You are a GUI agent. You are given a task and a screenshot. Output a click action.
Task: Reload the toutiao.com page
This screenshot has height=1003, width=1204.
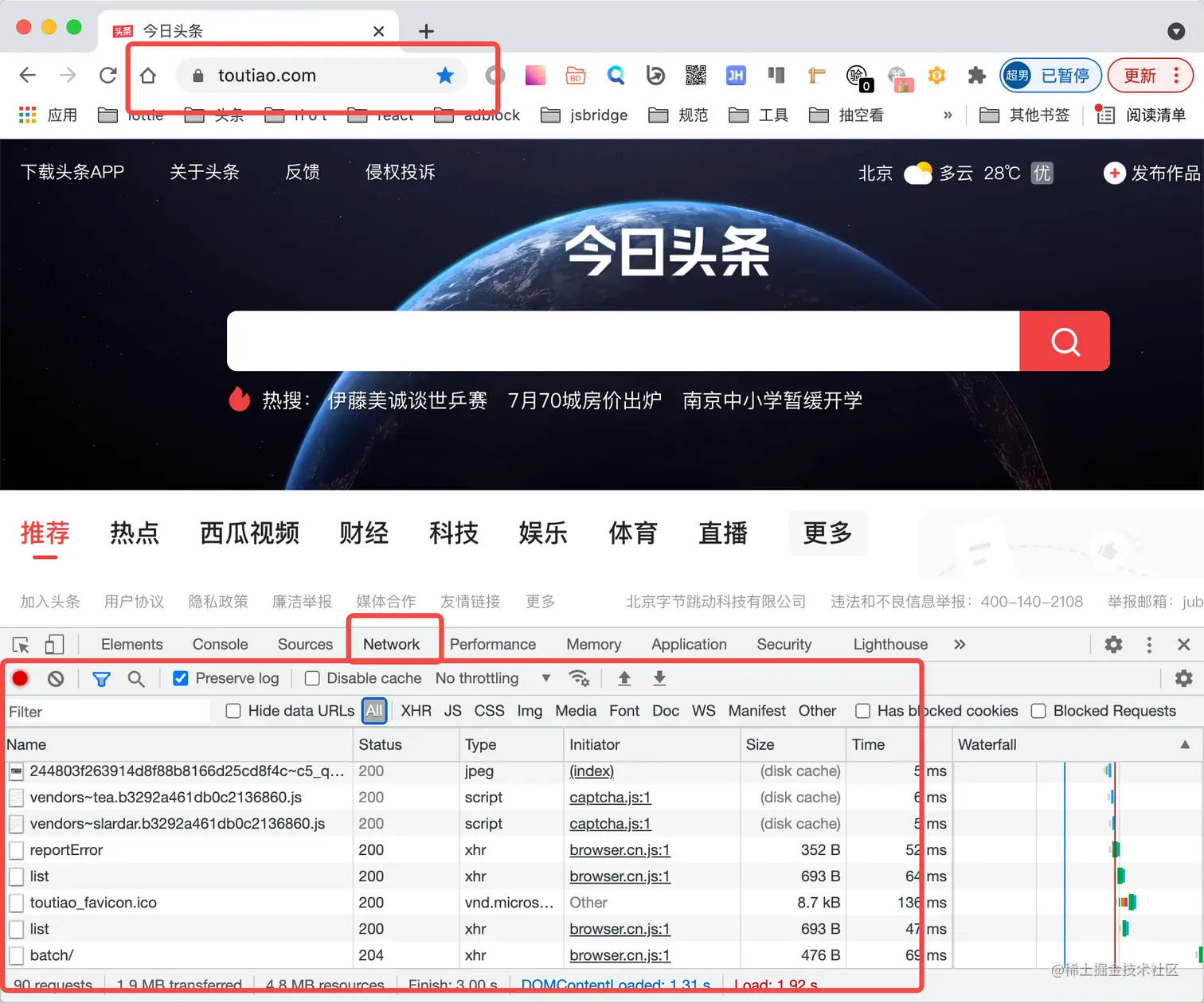pos(108,76)
